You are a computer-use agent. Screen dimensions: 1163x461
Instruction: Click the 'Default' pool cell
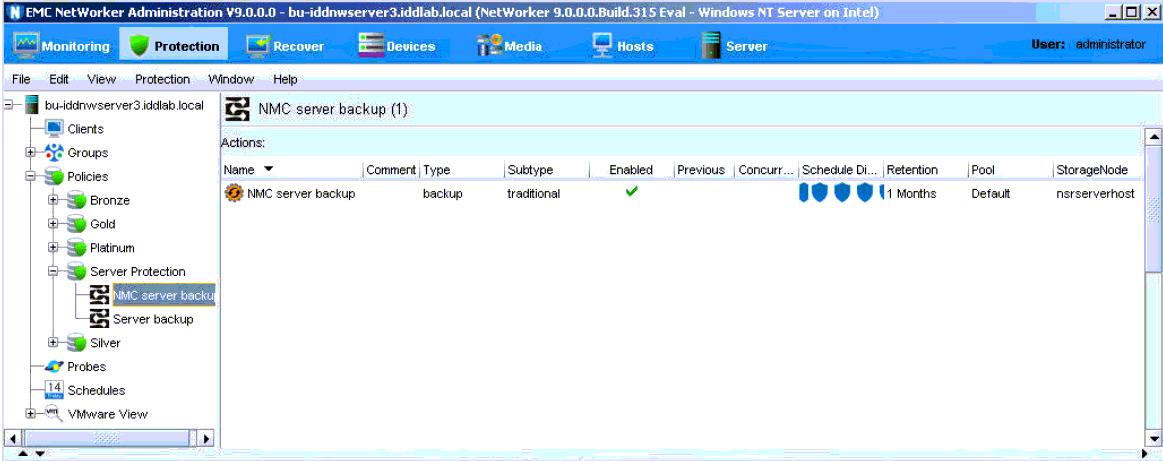pos(991,193)
